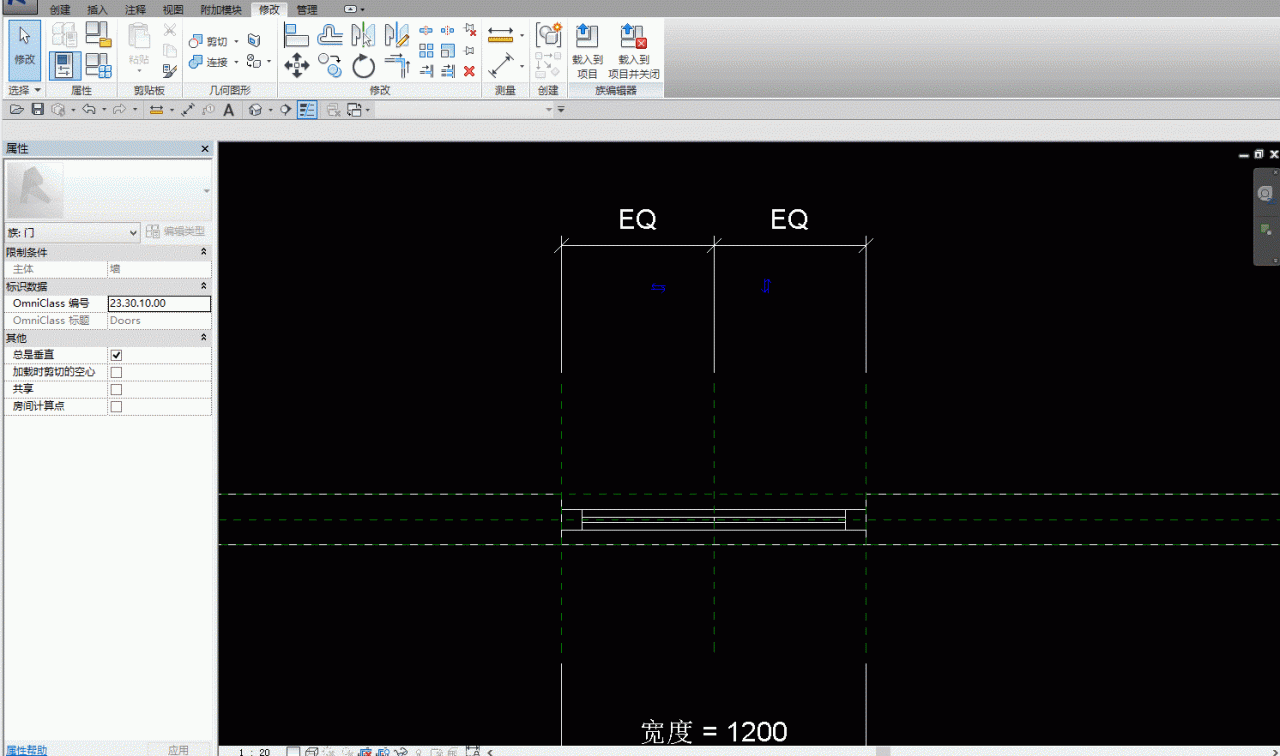Select the 宽度 = 1200 dimension label

click(x=714, y=732)
